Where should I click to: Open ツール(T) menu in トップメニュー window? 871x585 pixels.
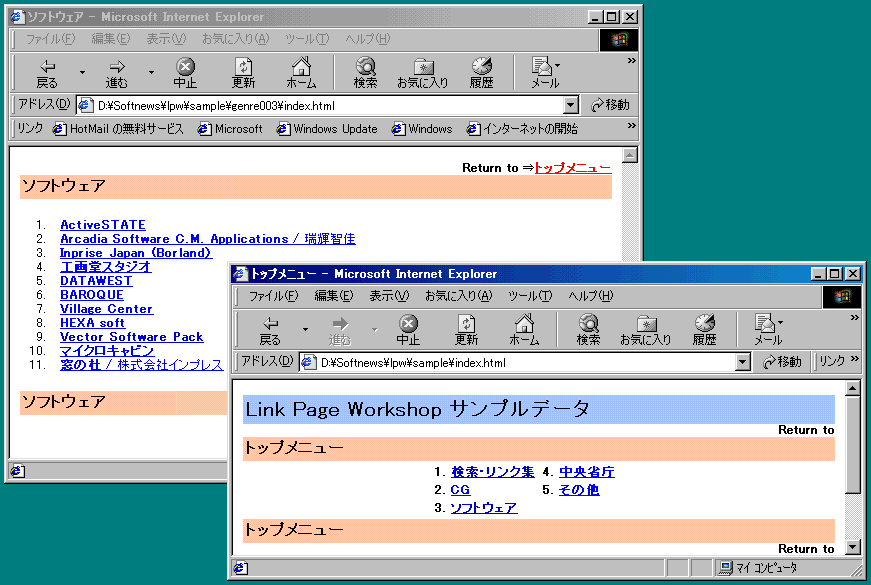coord(529,296)
